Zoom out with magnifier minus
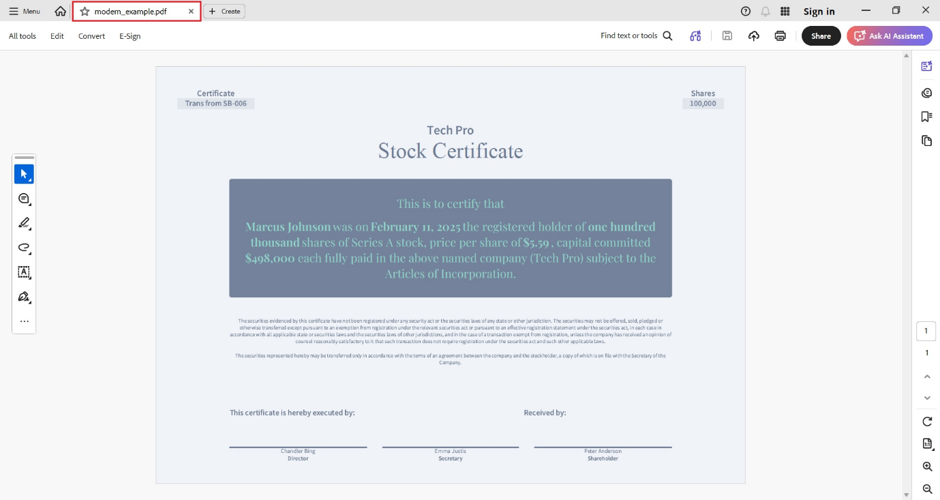The width and height of the screenshot is (940, 500). (927, 489)
